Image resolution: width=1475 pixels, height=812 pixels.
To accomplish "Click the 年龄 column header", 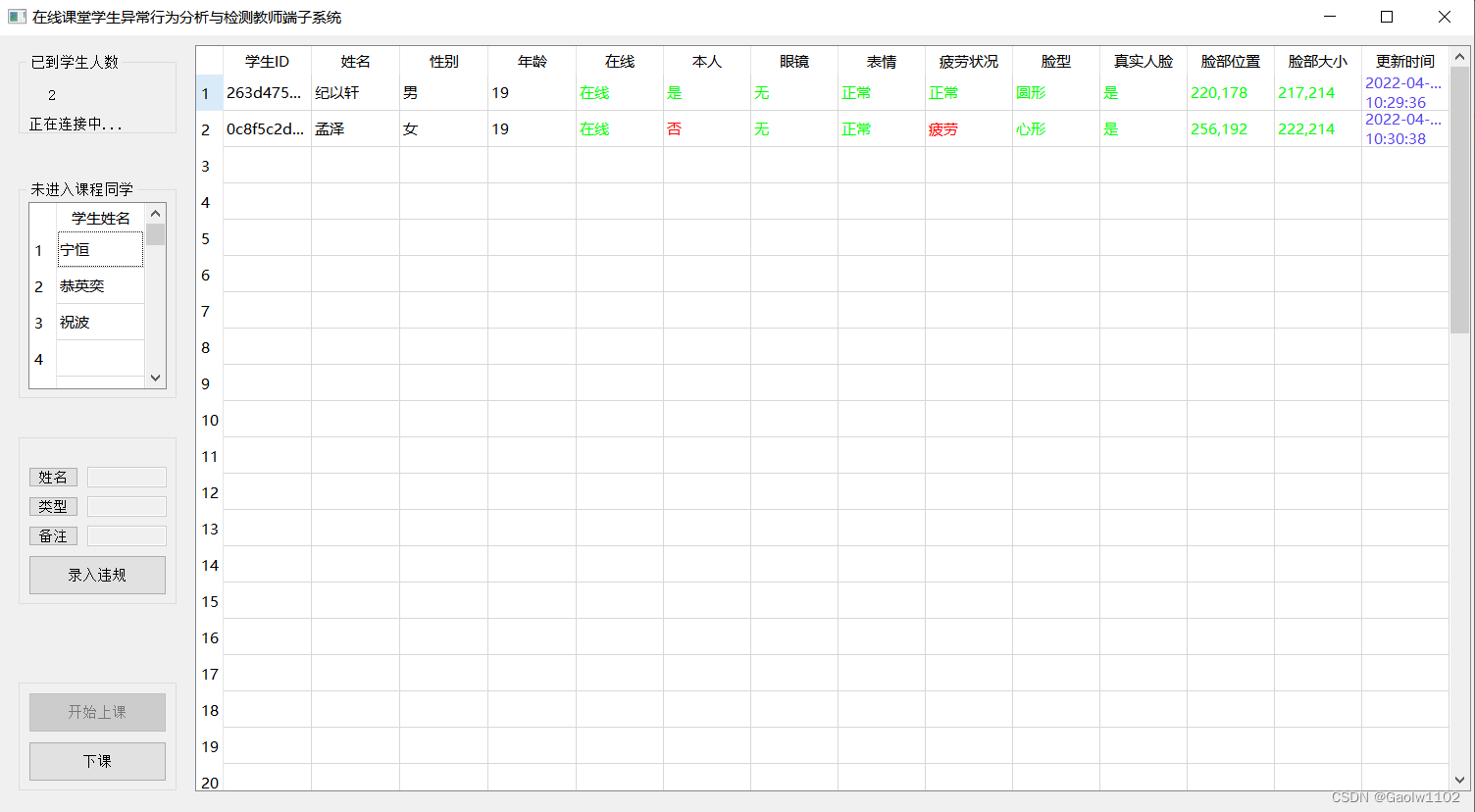I will tap(532, 61).
